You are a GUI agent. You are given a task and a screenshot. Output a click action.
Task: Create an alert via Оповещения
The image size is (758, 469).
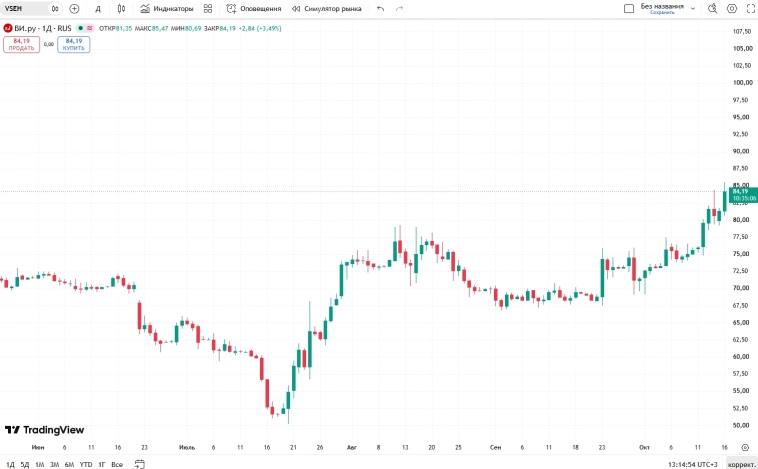tap(254, 9)
